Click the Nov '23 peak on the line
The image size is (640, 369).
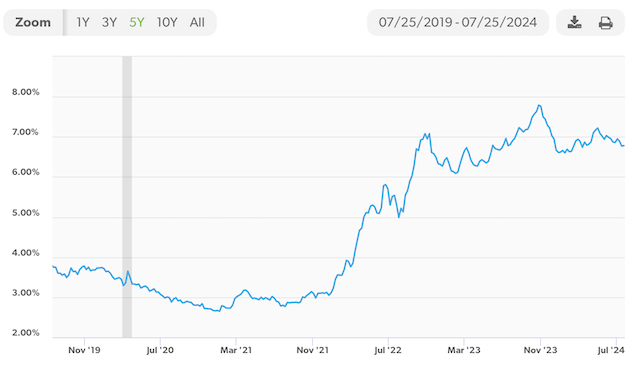pyautogui.click(x=540, y=106)
